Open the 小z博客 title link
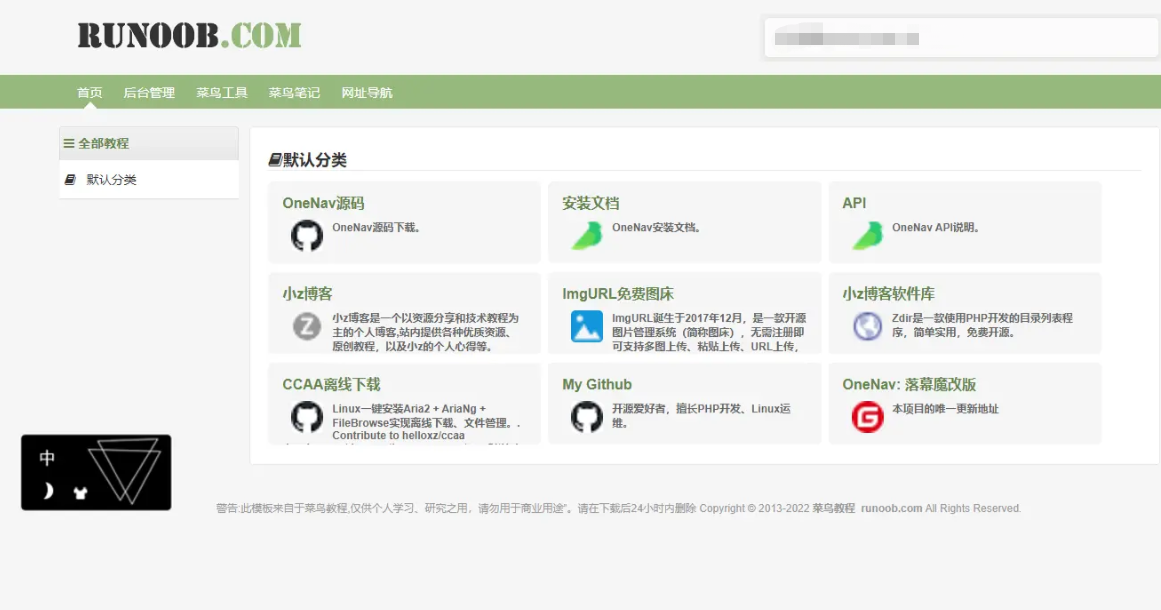 point(307,294)
